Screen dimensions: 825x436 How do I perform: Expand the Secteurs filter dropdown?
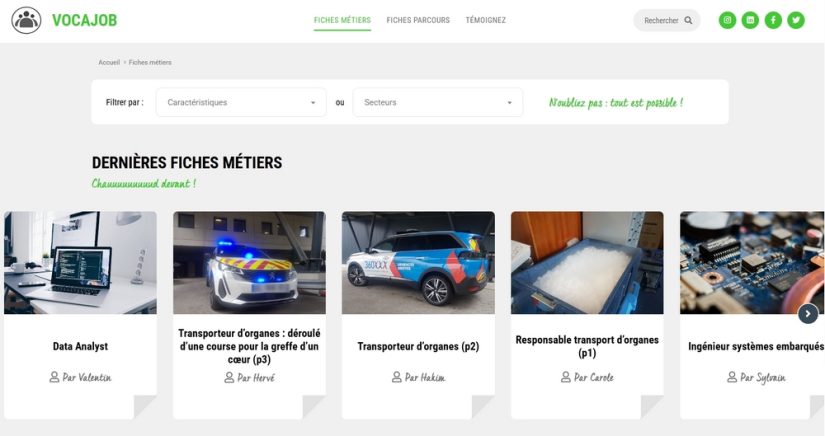tap(437, 102)
